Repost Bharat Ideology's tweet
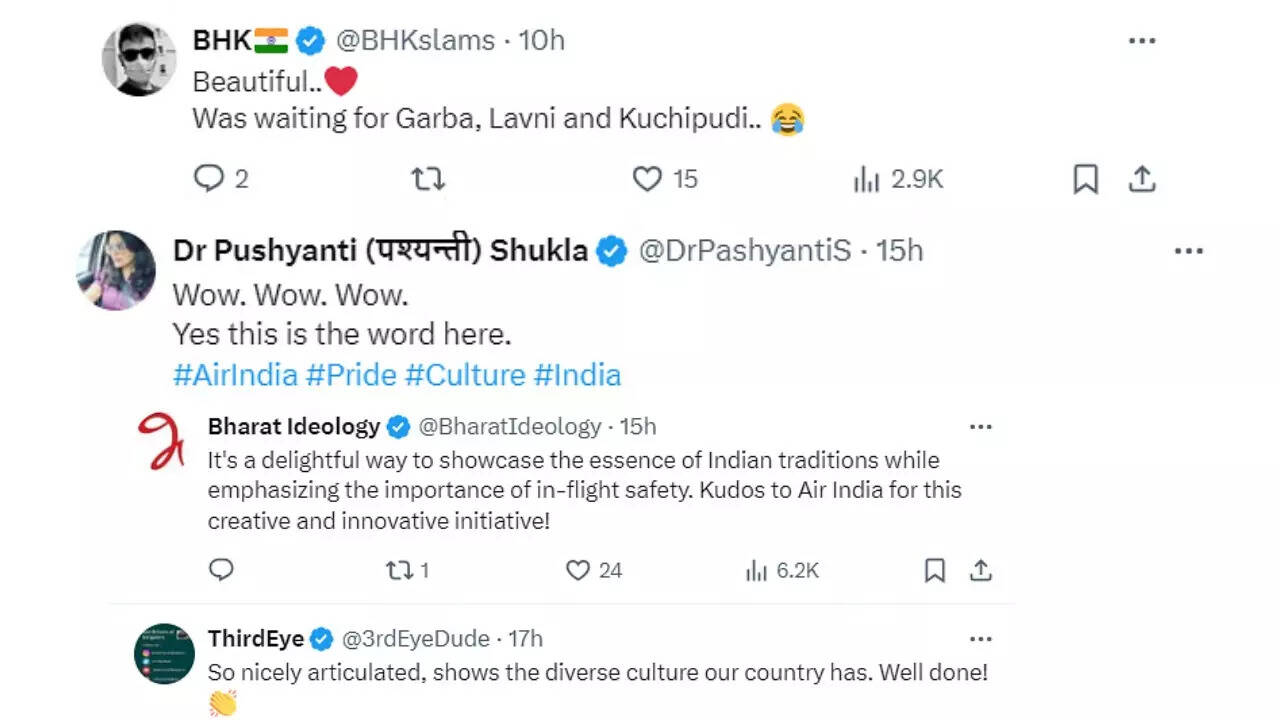This screenshot has height=720, width=1280. (x=398, y=570)
